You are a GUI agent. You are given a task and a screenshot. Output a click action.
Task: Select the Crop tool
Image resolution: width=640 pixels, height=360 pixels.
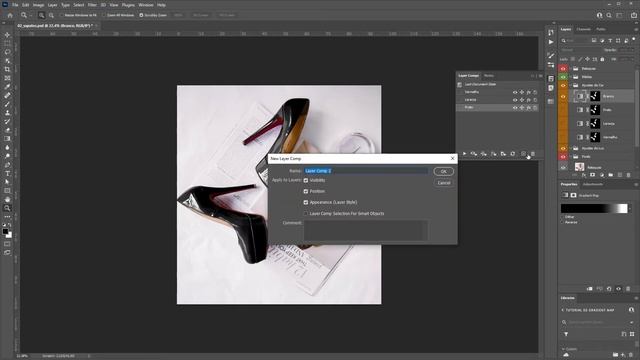pyautogui.click(x=7, y=69)
